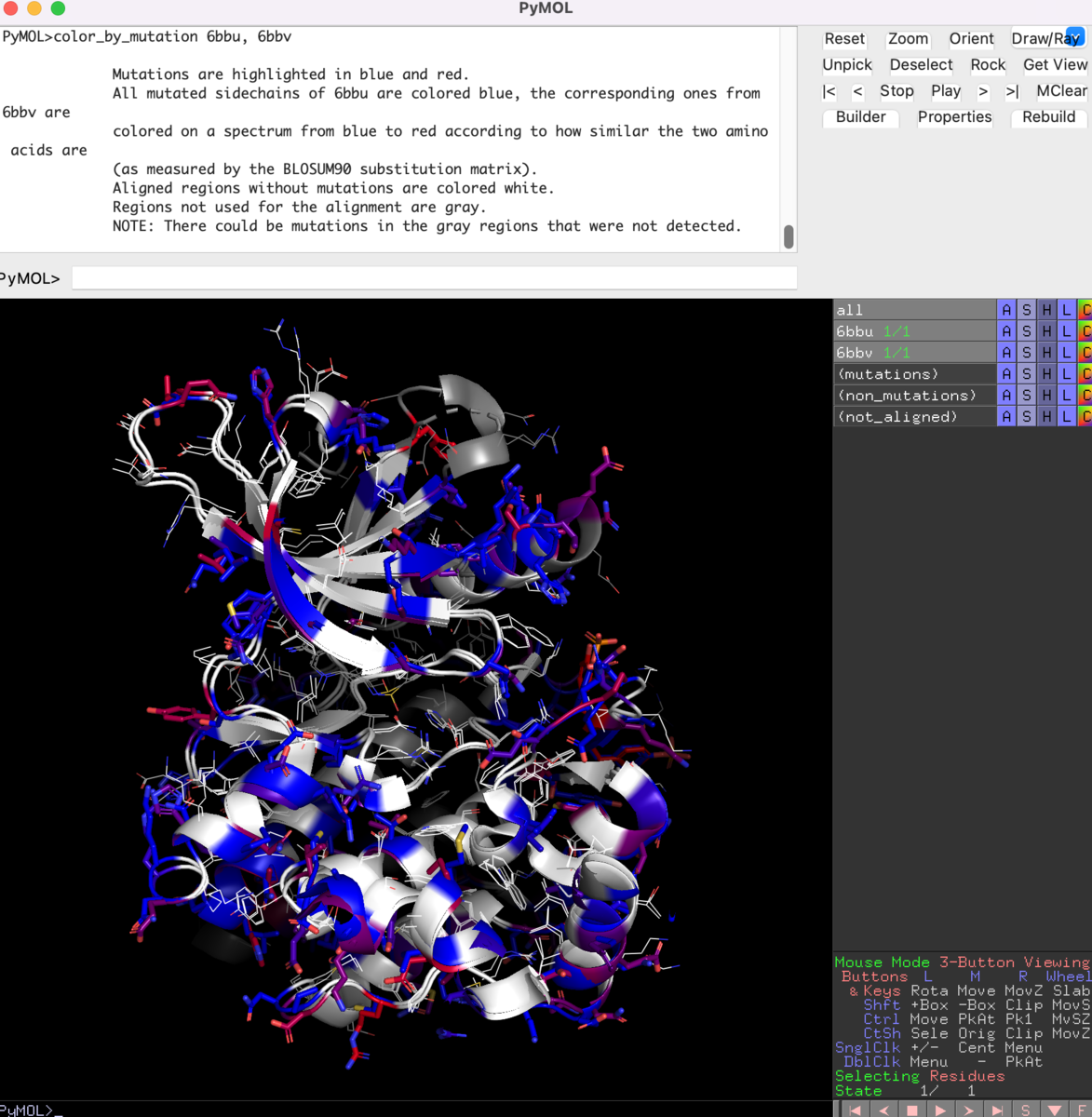
Task: Open Color menu for 'all' object
Action: [1085, 310]
